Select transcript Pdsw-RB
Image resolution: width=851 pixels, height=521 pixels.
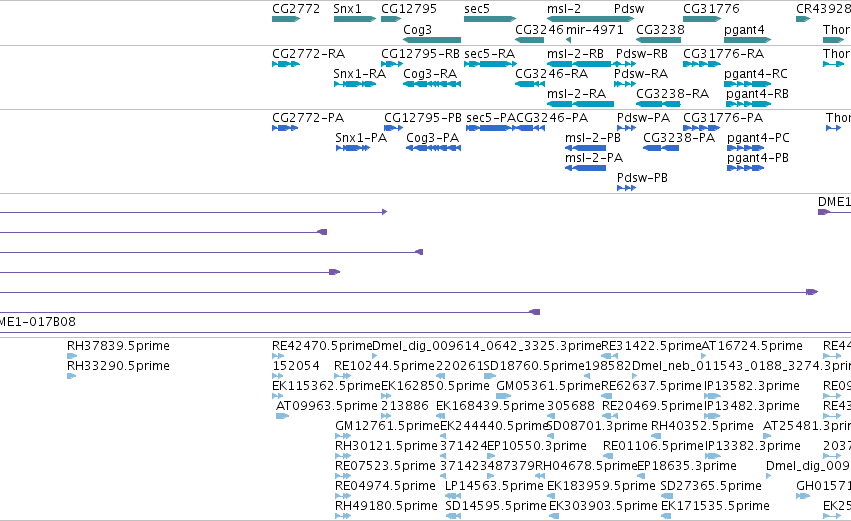626,64
